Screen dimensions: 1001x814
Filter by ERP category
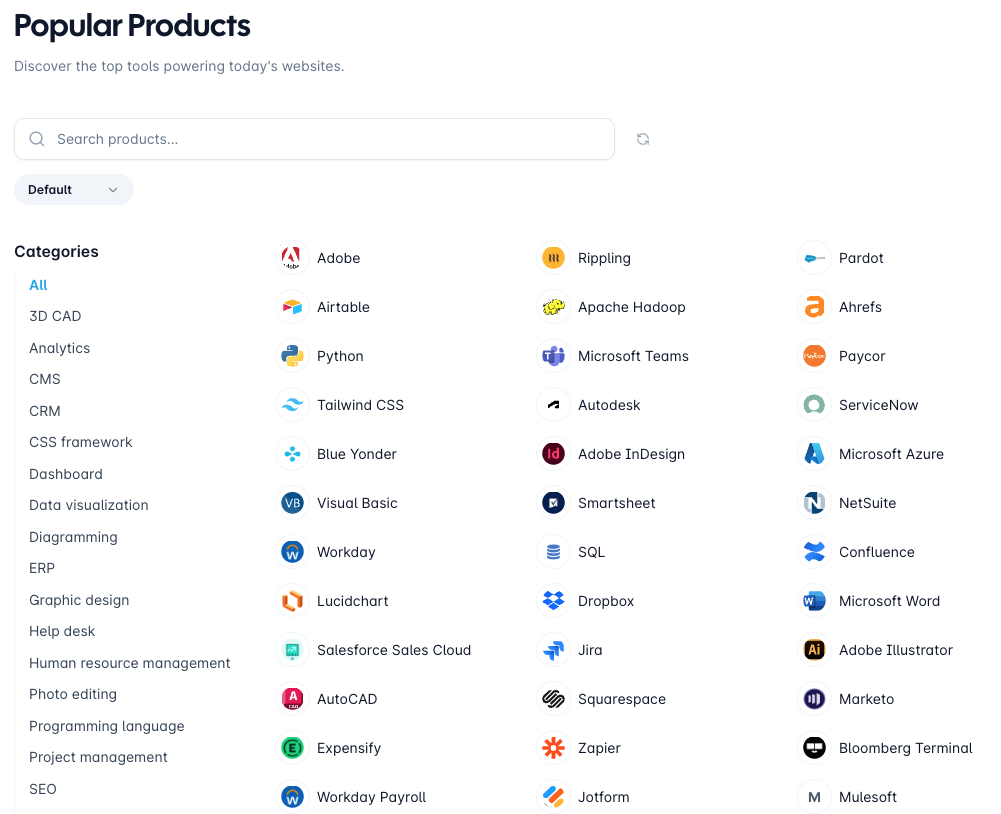42,568
